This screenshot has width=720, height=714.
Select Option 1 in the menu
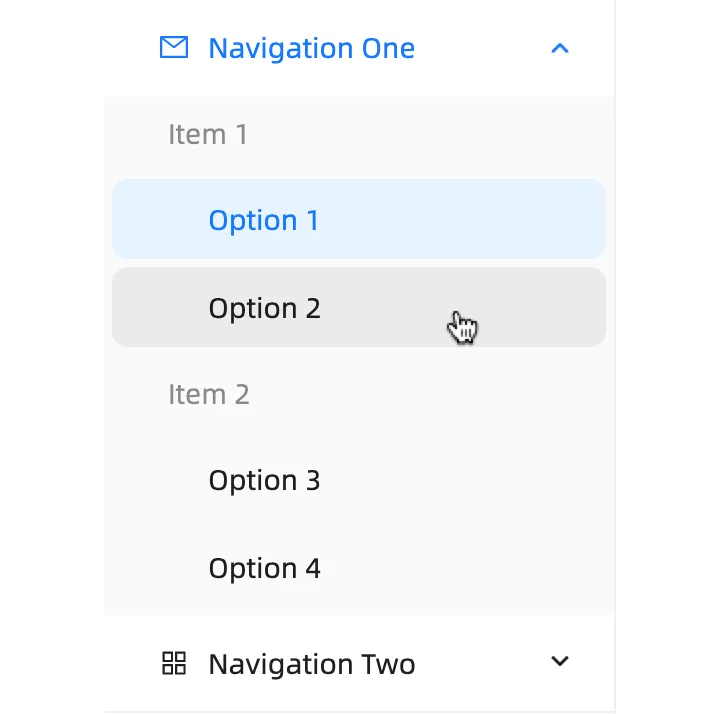[264, 220]
